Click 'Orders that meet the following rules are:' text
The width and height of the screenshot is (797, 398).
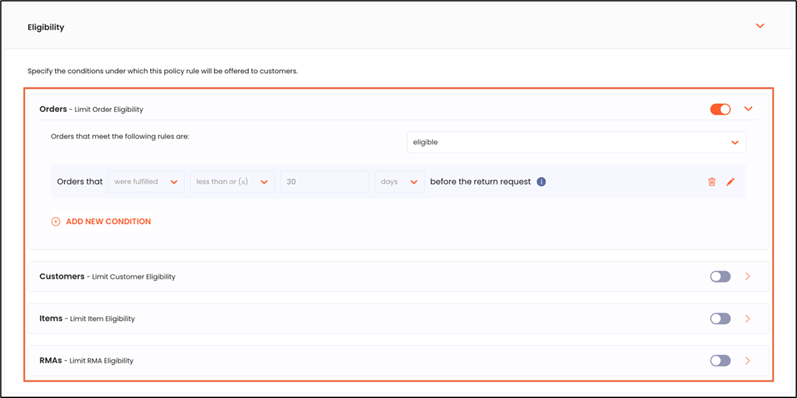120,137
